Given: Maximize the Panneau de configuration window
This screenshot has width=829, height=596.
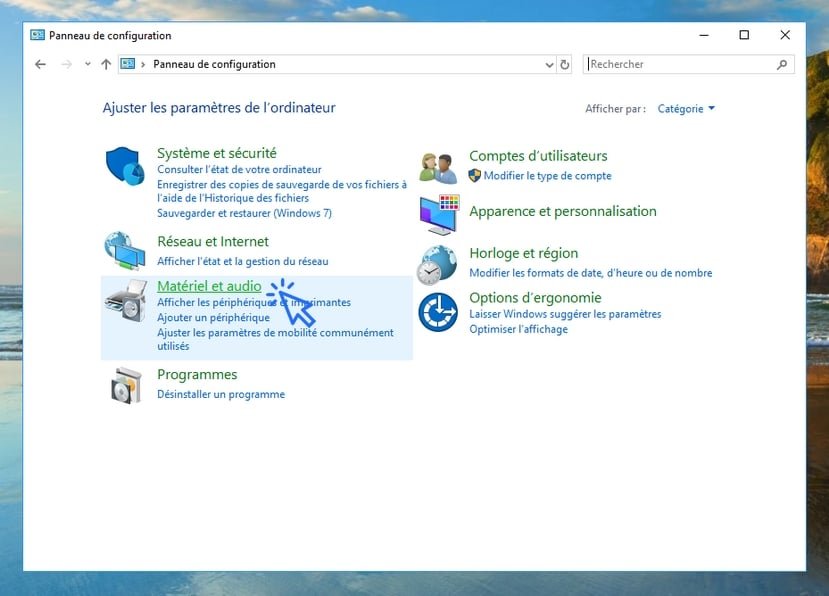Looking at the screenshot, I should [744, 35].
